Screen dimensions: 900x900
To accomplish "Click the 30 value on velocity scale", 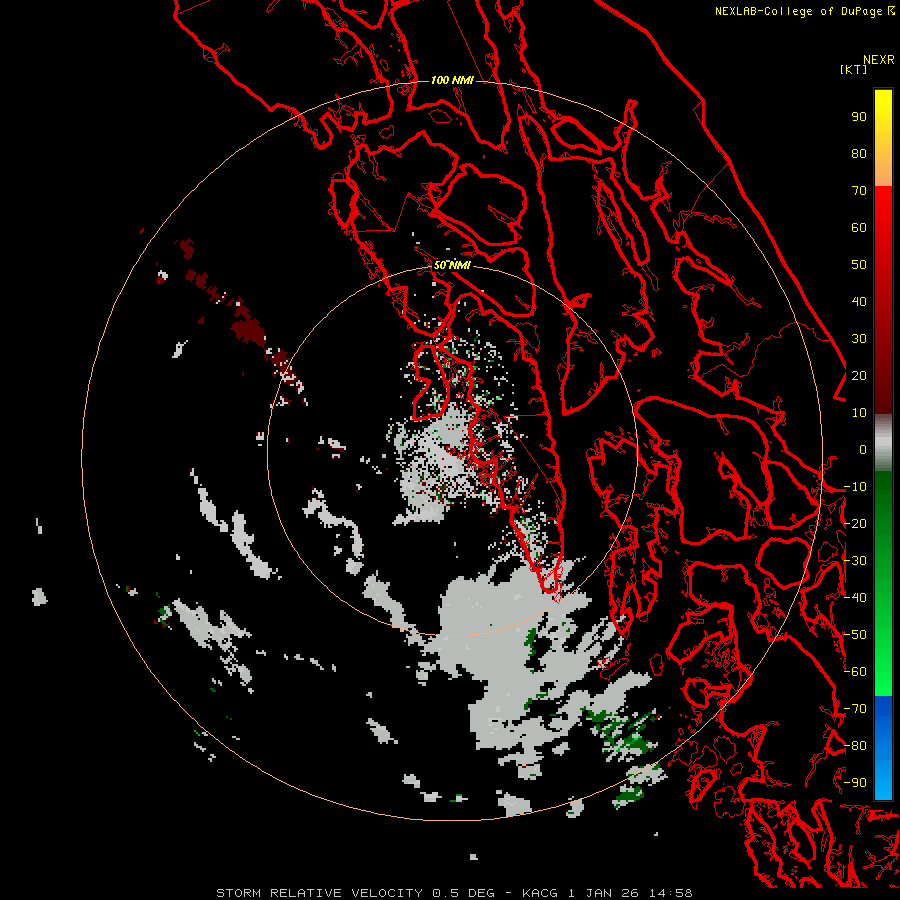I will coord(859,339).
